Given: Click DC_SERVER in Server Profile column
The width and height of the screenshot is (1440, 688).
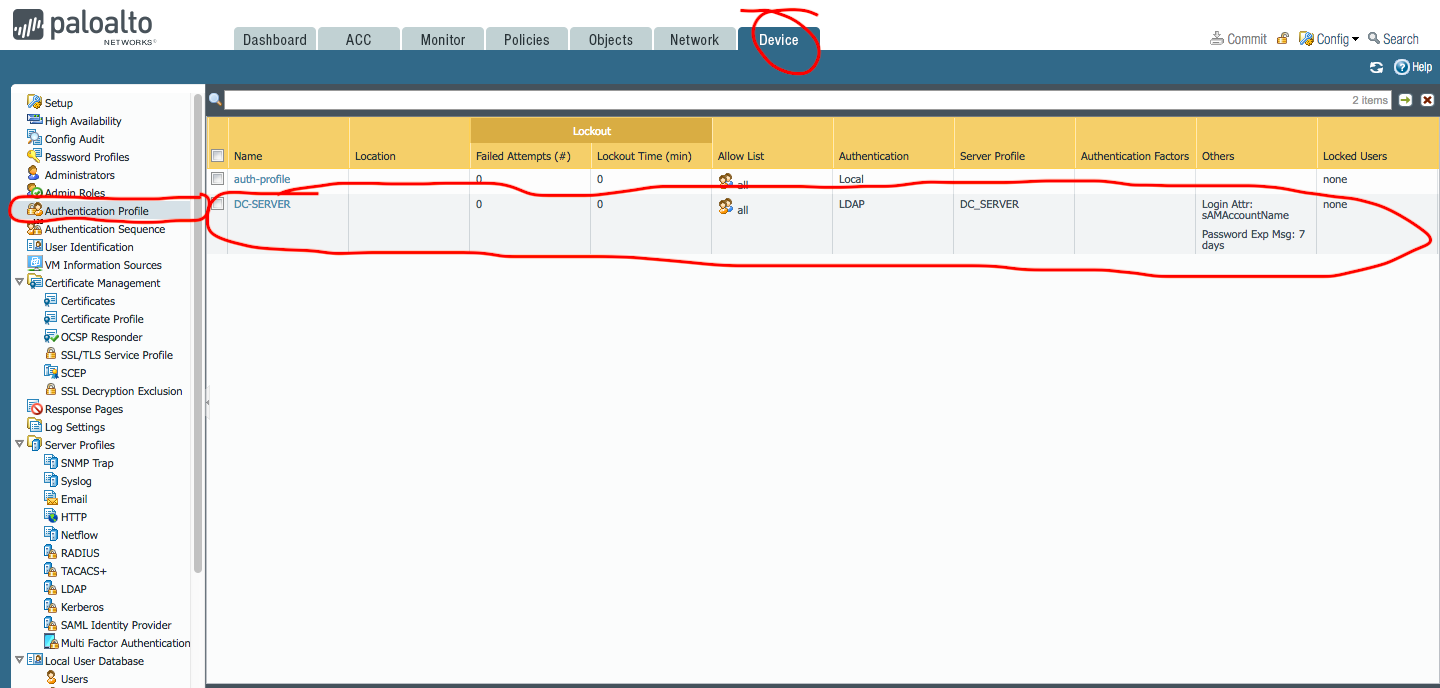Looking at the screenshot, I should pos(989,204).
